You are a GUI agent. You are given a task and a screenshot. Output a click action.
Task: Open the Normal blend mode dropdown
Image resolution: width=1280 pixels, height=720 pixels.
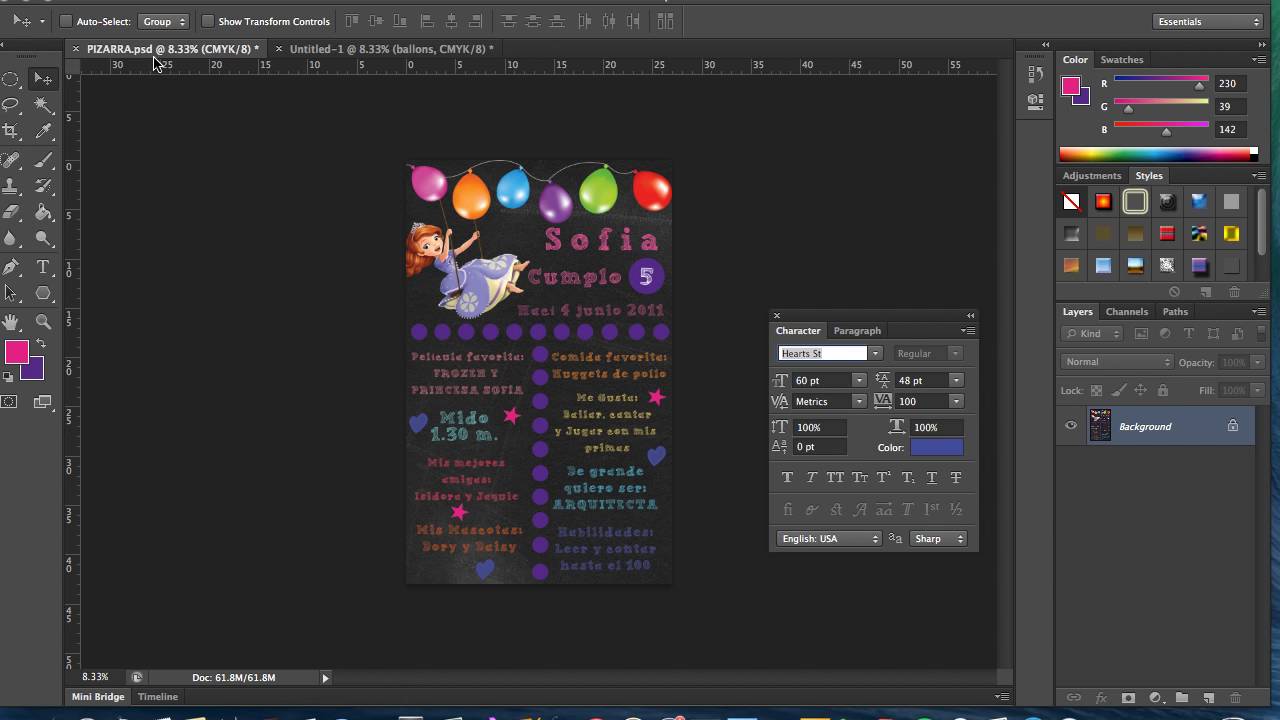click(x=1117, y=362)
